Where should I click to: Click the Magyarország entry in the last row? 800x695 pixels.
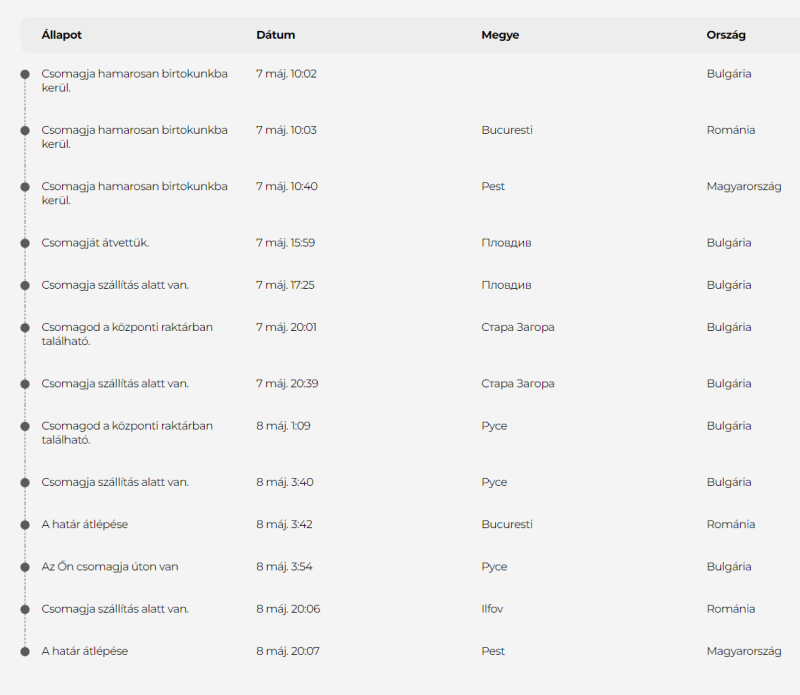(743, 651)
